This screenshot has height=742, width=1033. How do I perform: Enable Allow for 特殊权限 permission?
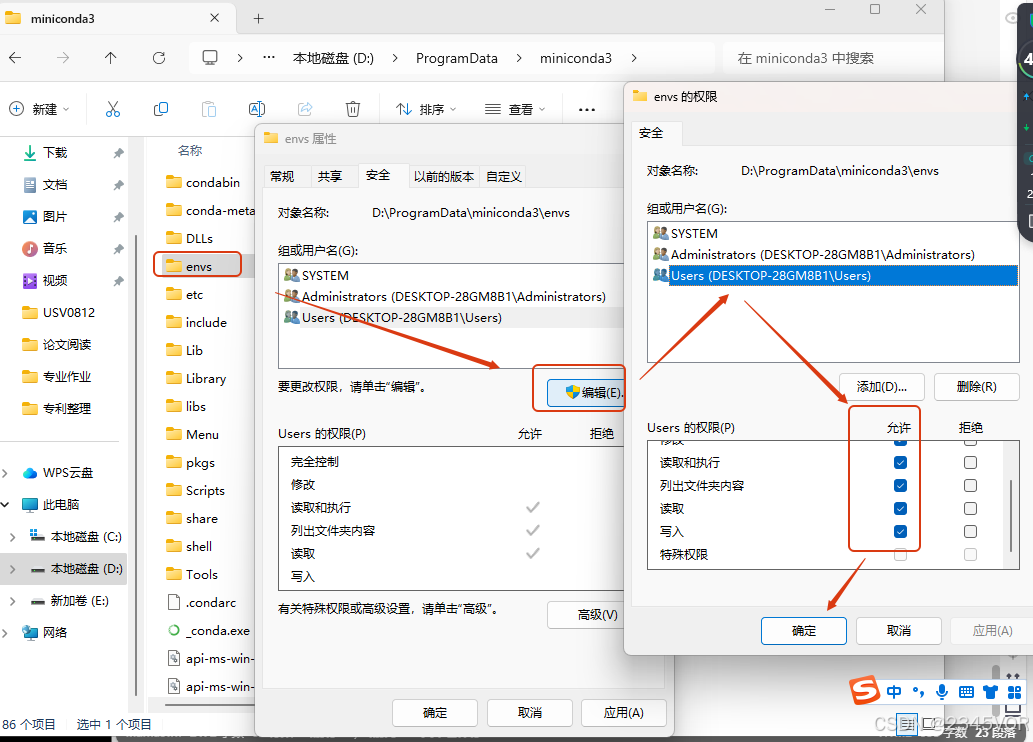pos(899,554)
